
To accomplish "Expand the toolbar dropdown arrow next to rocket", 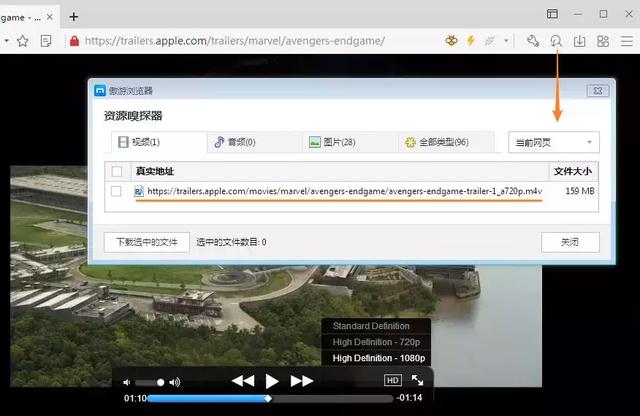I will (x=506, y=40).
